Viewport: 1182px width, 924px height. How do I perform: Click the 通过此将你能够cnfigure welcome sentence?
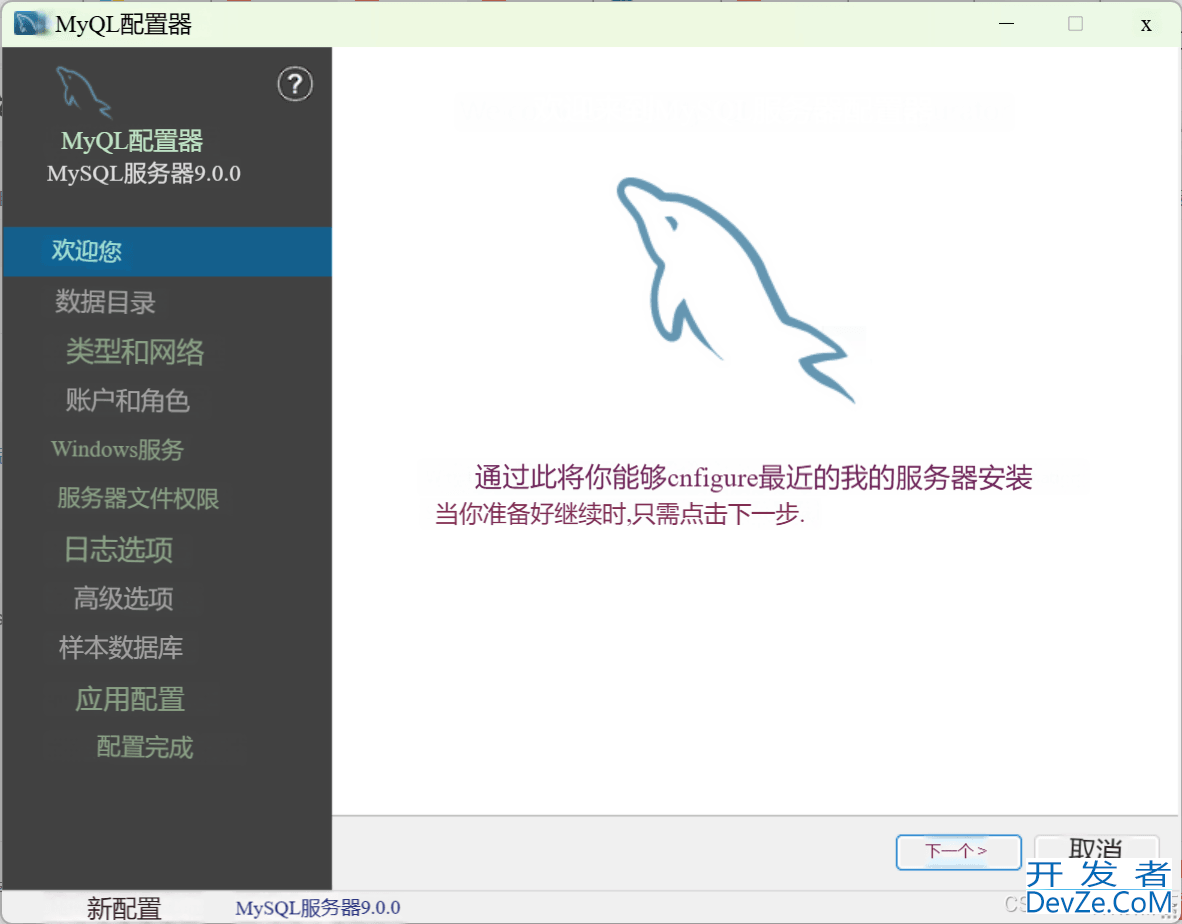753,477
